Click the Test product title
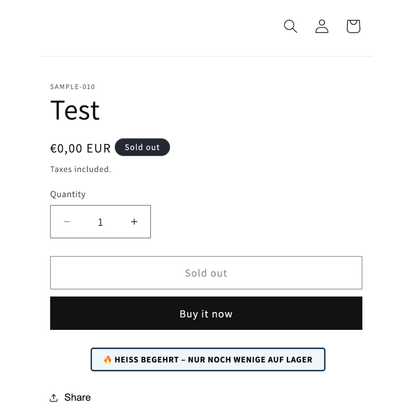 pos(75,110)
